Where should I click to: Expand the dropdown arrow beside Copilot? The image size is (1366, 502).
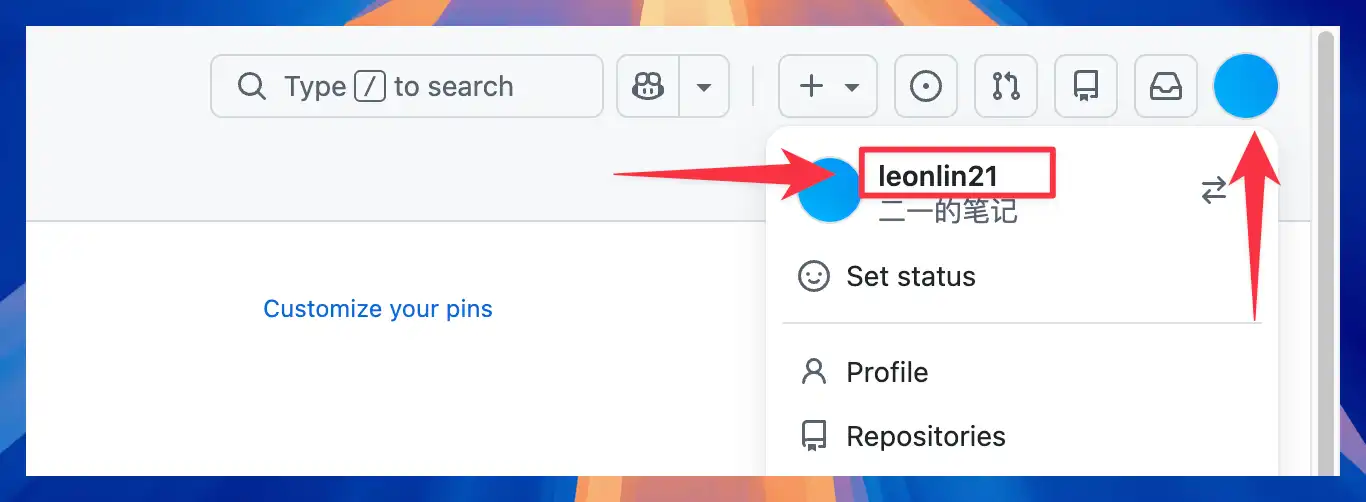(x=704, y=87)
